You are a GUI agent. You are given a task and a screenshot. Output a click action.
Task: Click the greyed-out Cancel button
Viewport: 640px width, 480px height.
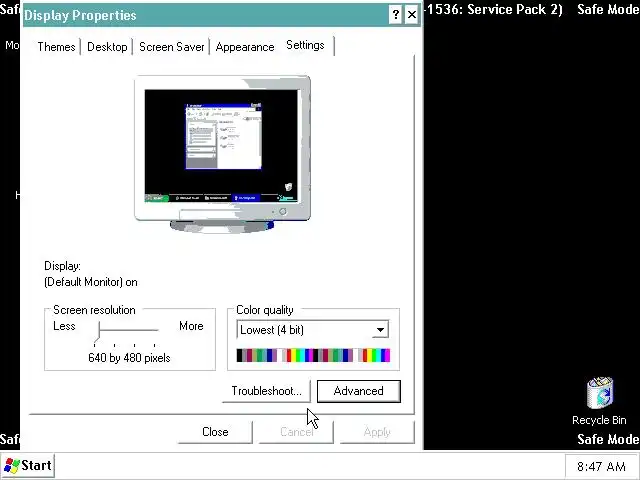[x=296, y=432]
